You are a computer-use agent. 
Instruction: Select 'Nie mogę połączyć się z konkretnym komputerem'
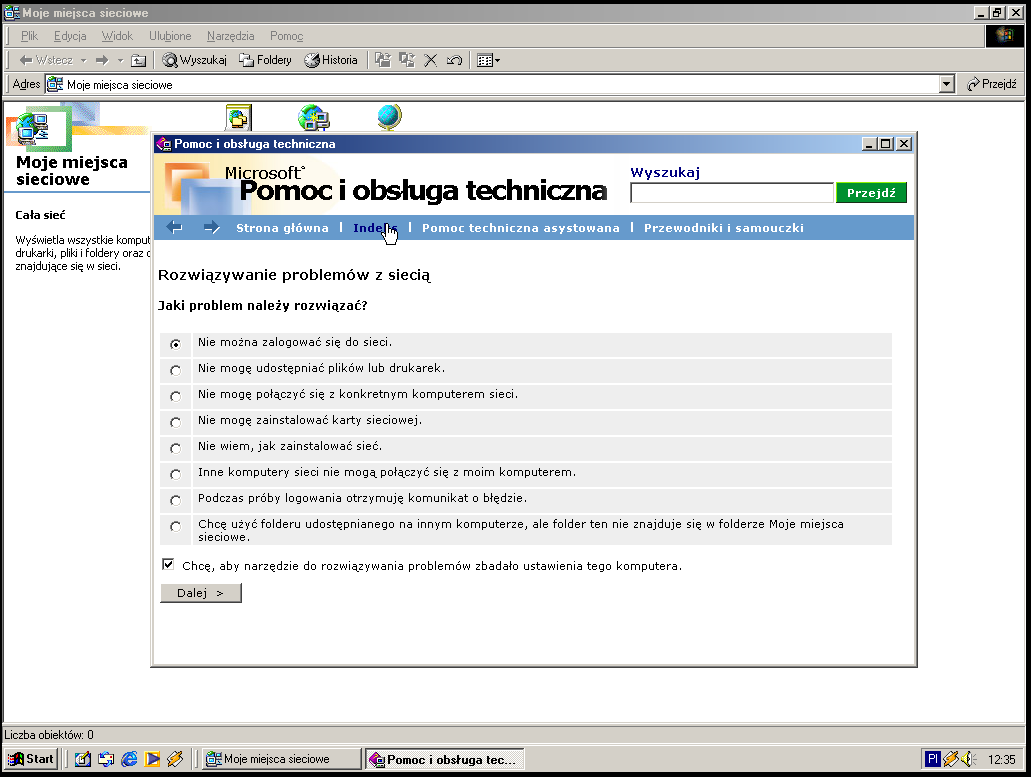click(175, 396)
